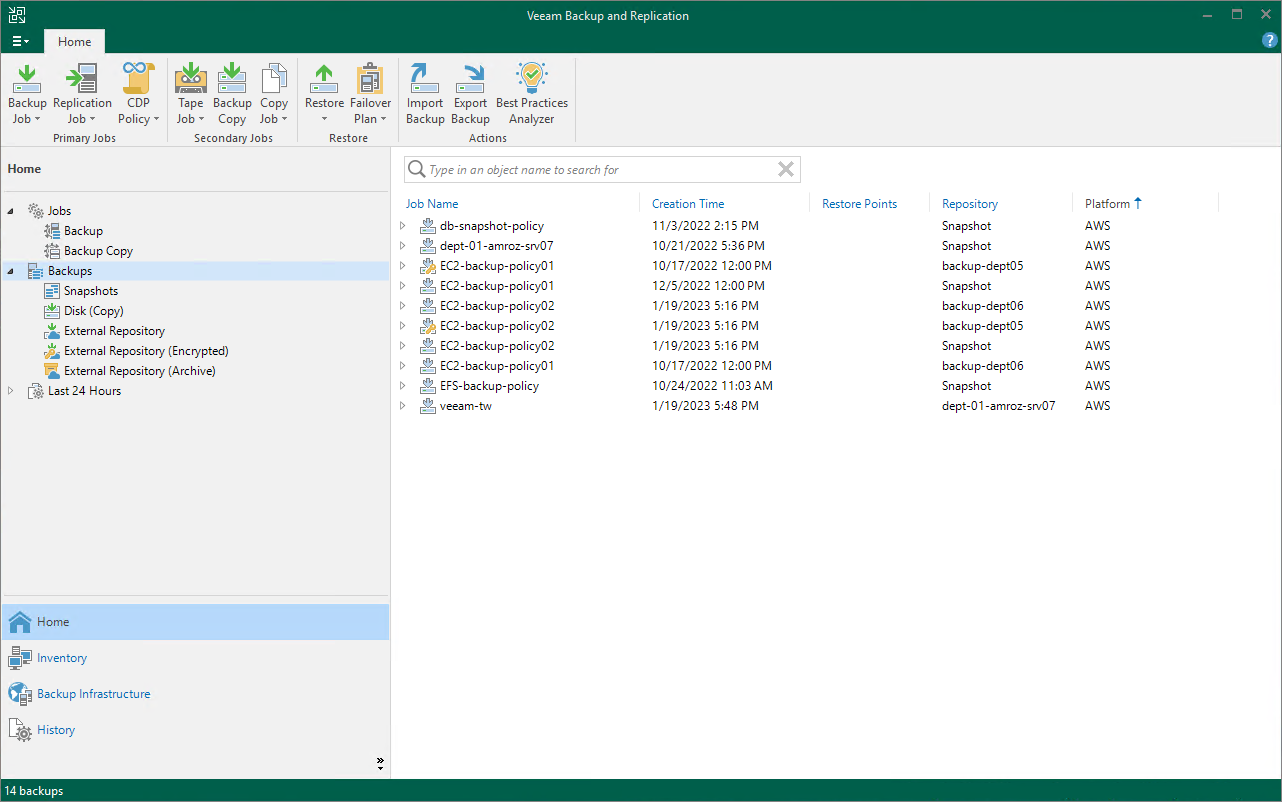Select the dept-01-amroz-srv07 job name

click(x=497, y=246)
